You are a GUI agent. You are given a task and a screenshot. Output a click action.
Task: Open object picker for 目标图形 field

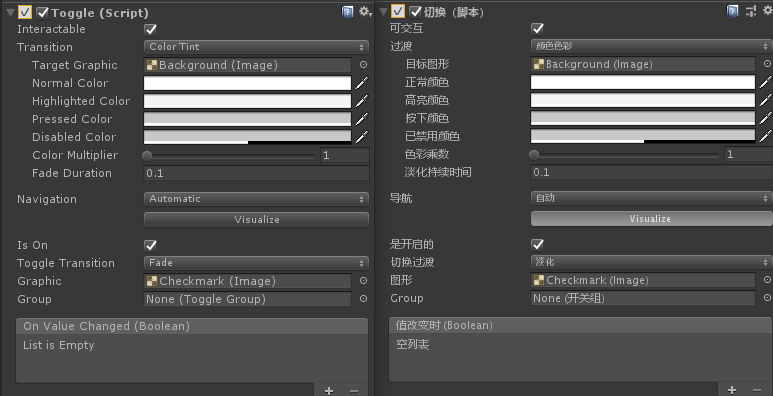[767, 64]
